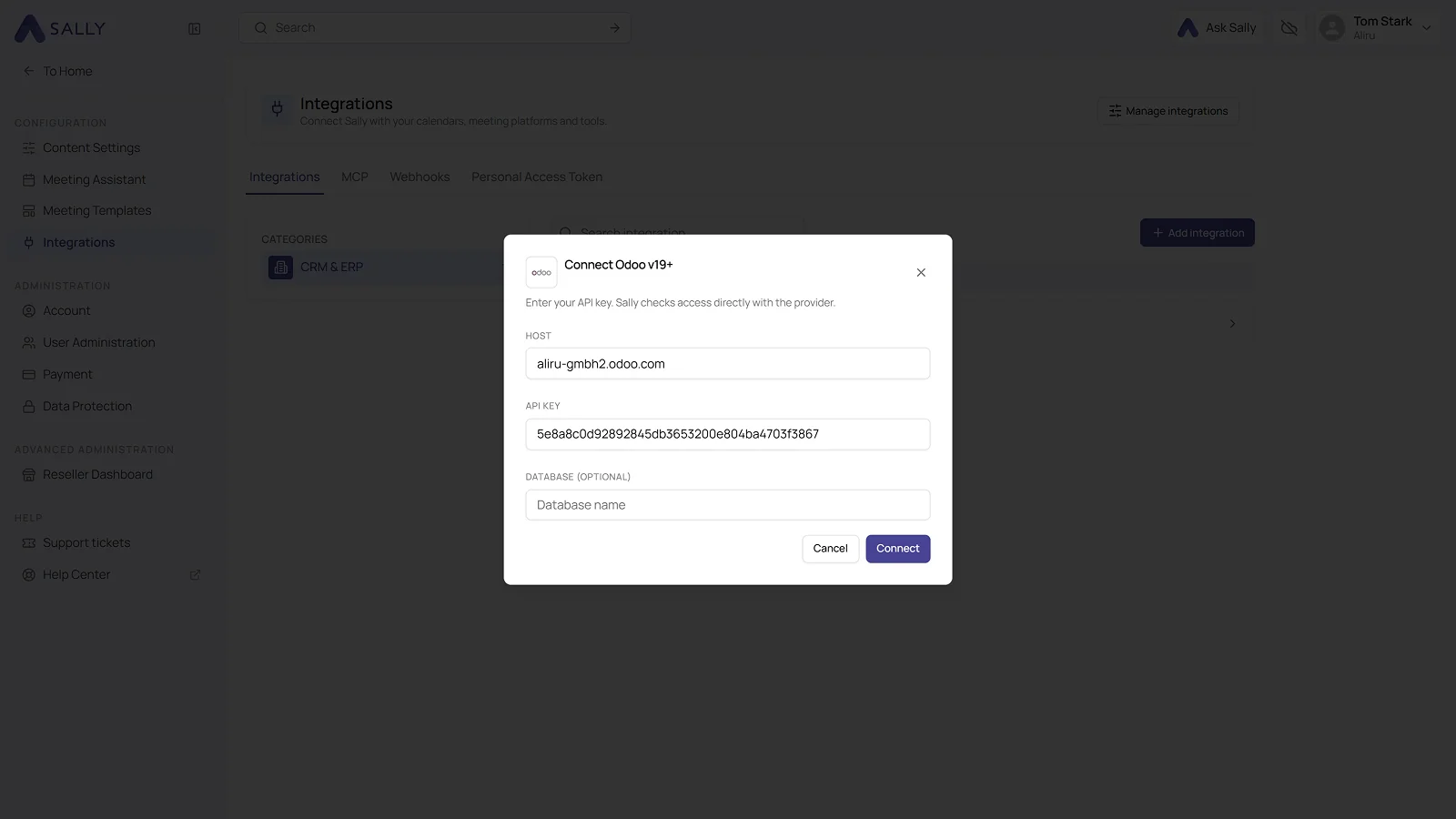Click the Integrations plug icon in header
Viewport: 1456px width, 819px height.
click(x=278, y=110)
